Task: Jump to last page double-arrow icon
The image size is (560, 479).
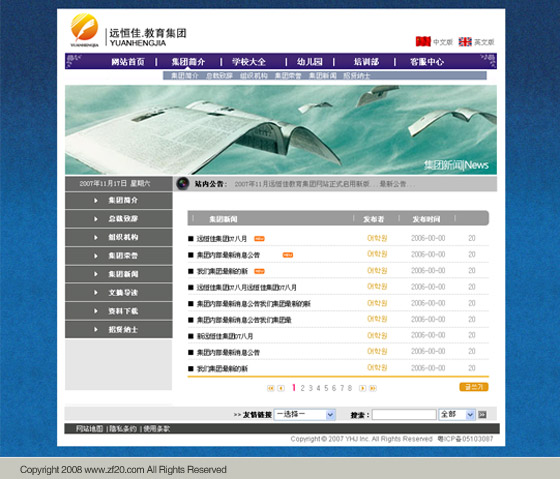Action: [x=373, y=388]
